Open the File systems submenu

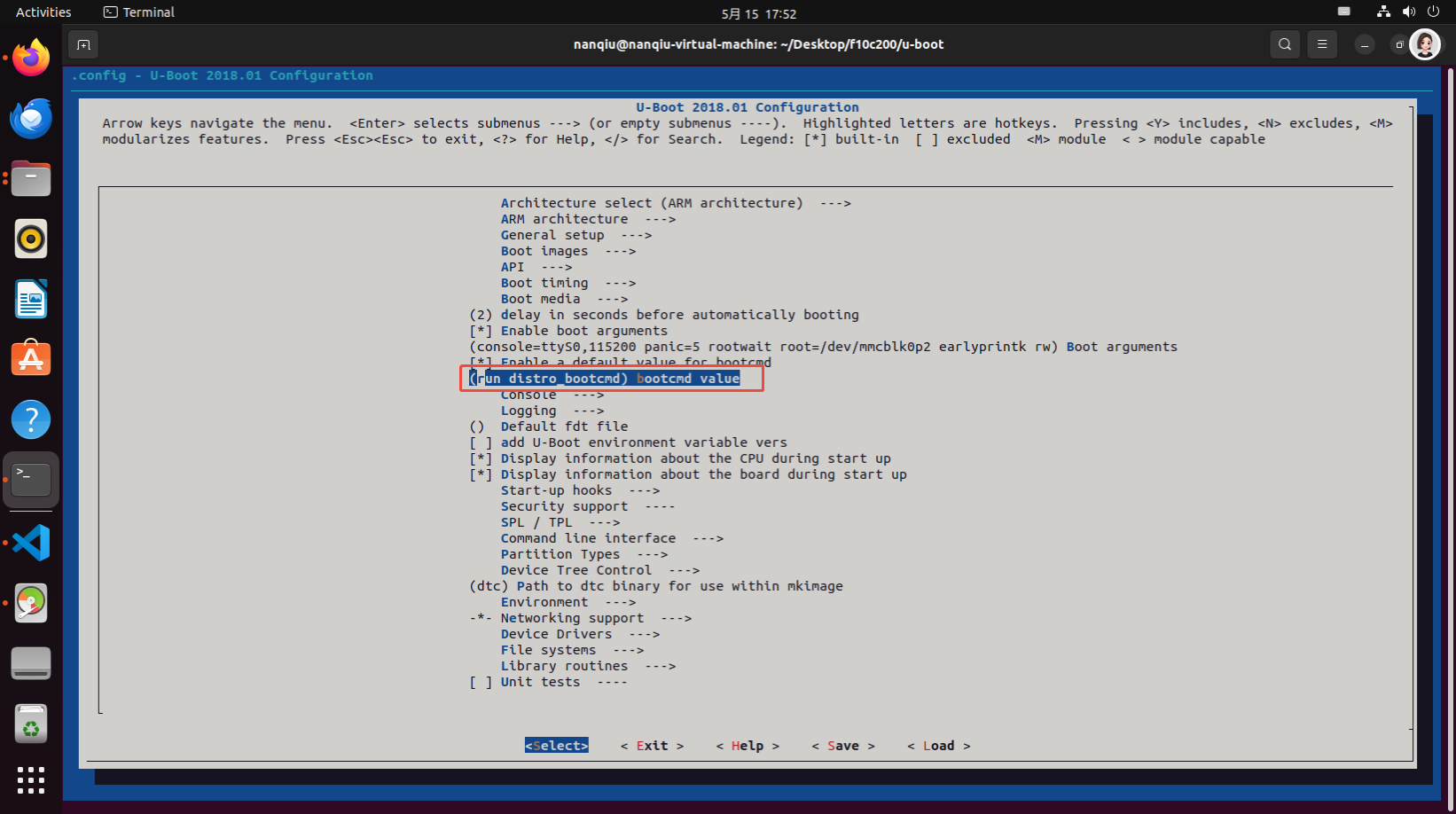point(572,650)
